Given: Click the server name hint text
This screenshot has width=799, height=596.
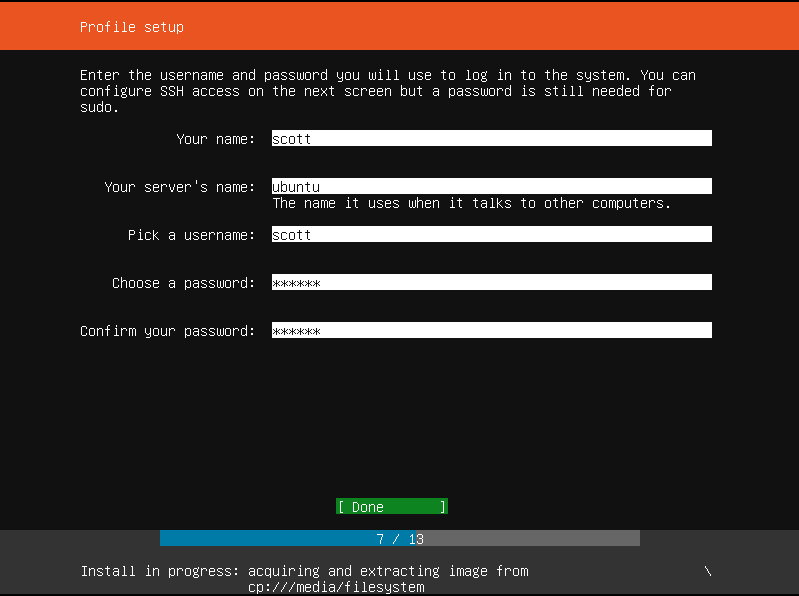Looking at the screenshot, I should [x=471, y=203].
